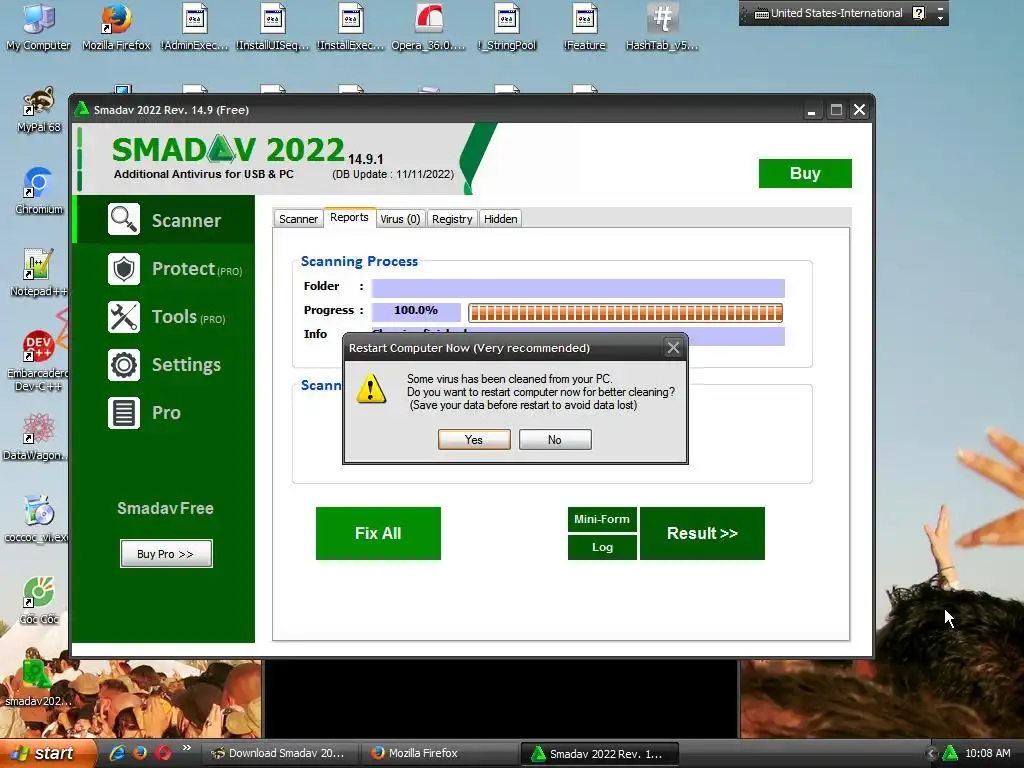Launch Firefox from quick launch bar

140,753
